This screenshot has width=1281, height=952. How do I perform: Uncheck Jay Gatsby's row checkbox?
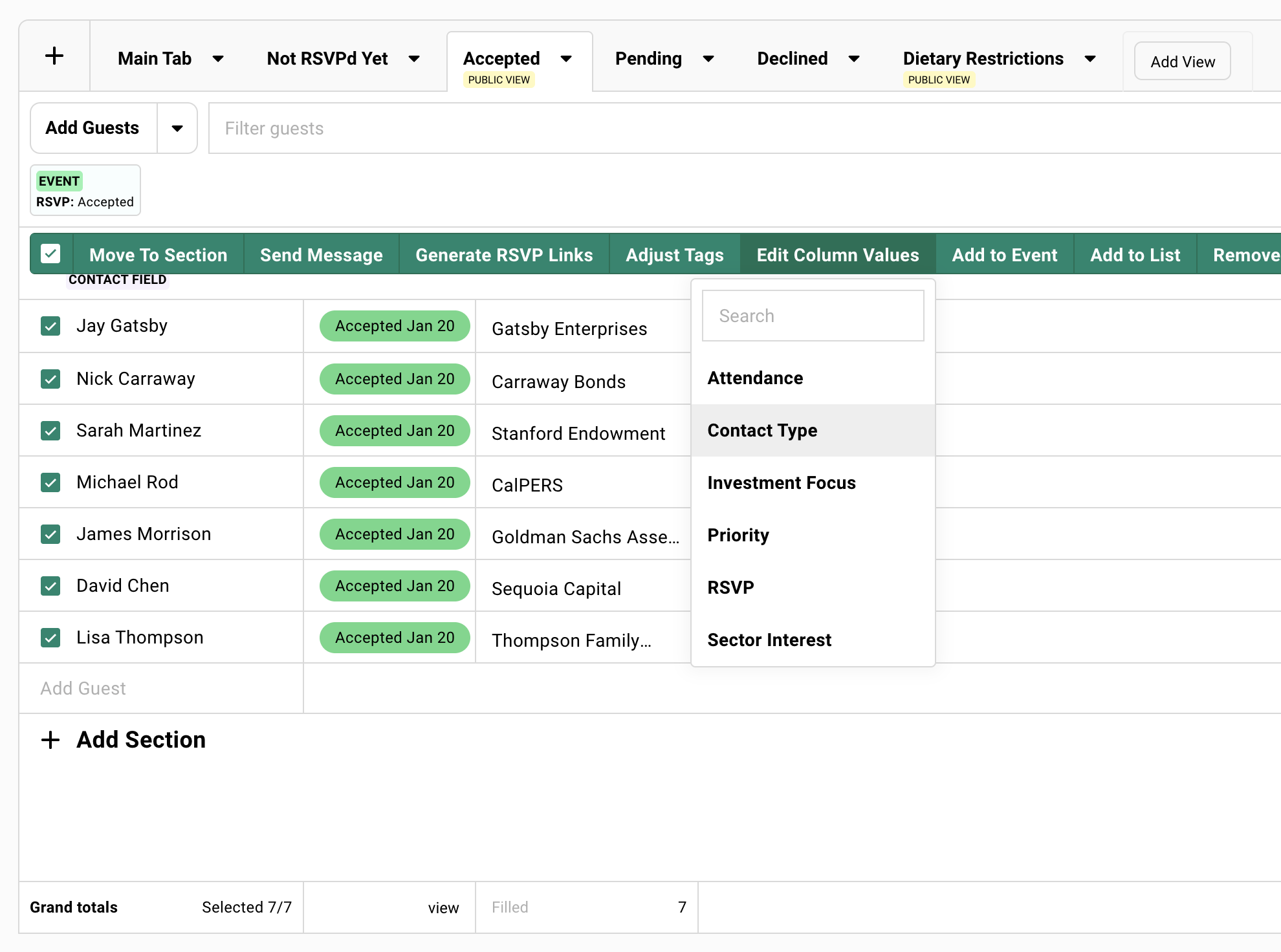coord(50,326)
